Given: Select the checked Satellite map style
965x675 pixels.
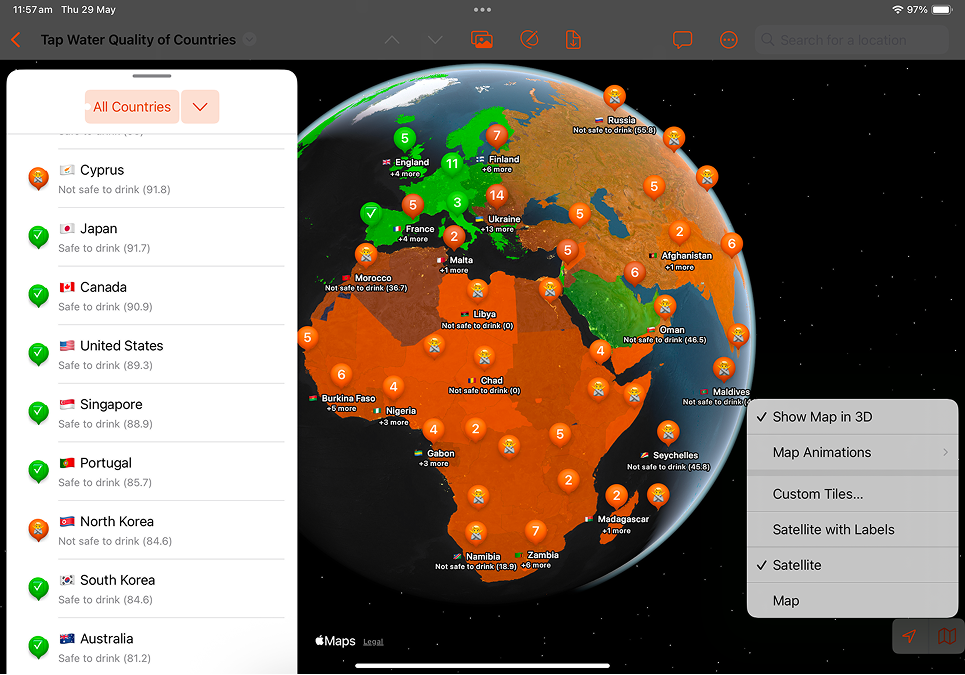Looking at the screenshot, I should point(852,565).
